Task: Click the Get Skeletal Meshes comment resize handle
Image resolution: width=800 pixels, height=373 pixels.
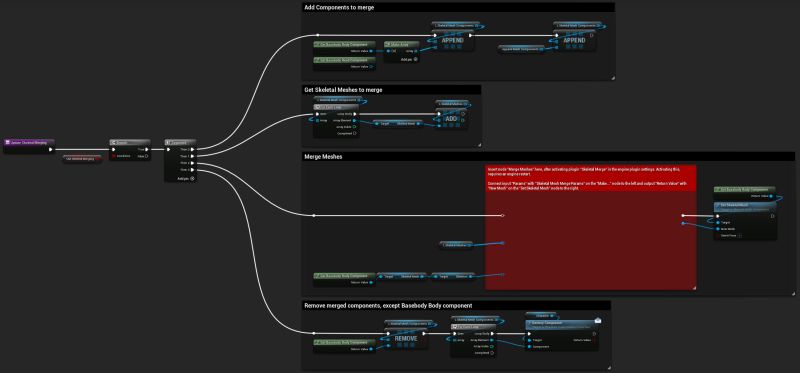Action: click(x=479, y=145)
